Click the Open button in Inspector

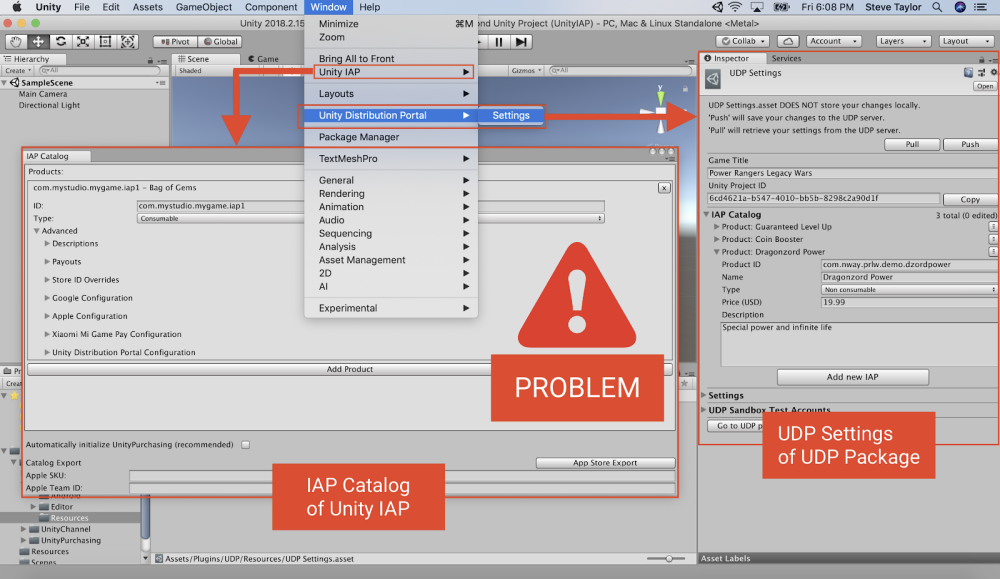(x=985, y=86)
